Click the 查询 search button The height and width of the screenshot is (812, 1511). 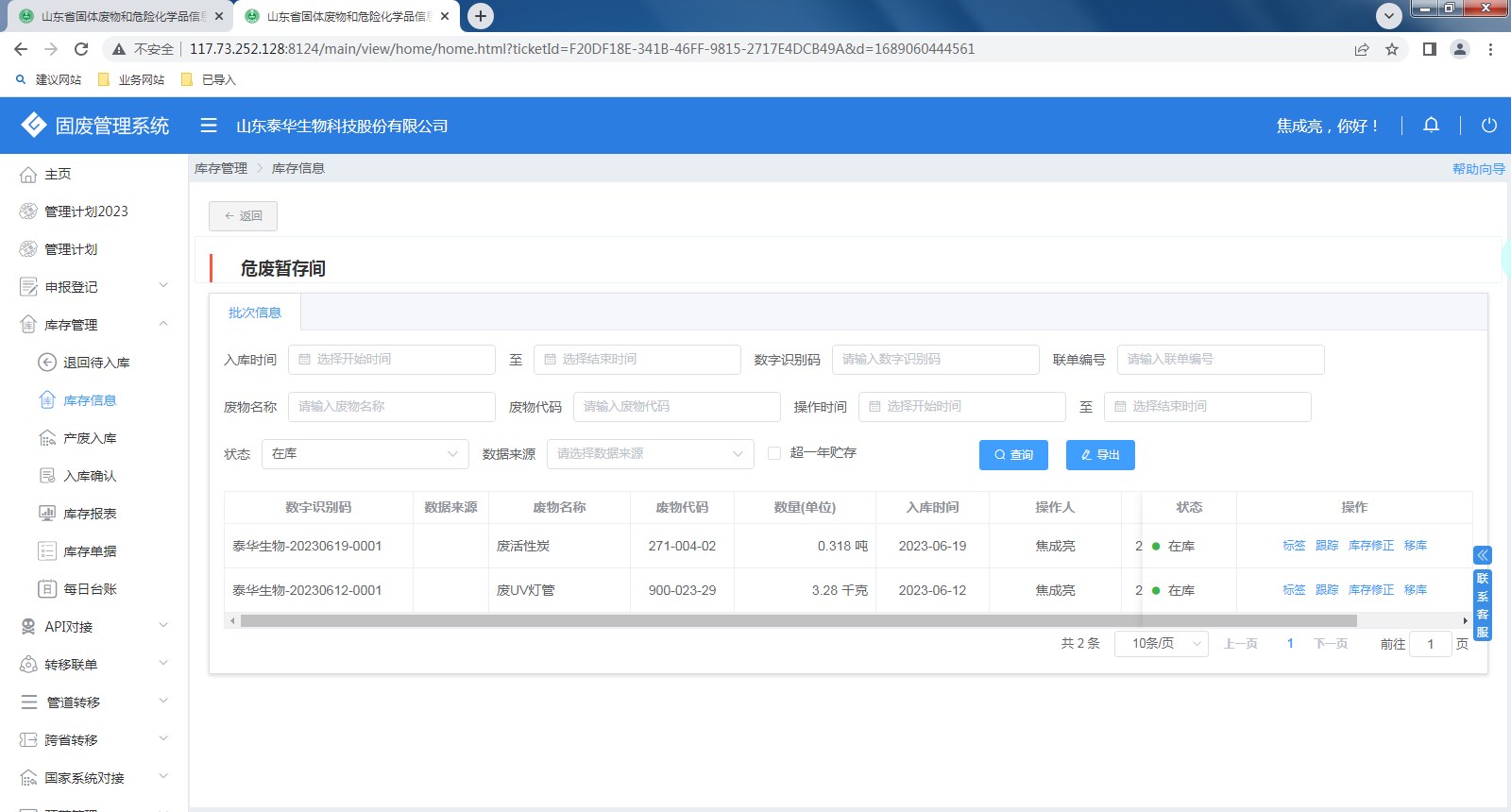coord(1013,455)
